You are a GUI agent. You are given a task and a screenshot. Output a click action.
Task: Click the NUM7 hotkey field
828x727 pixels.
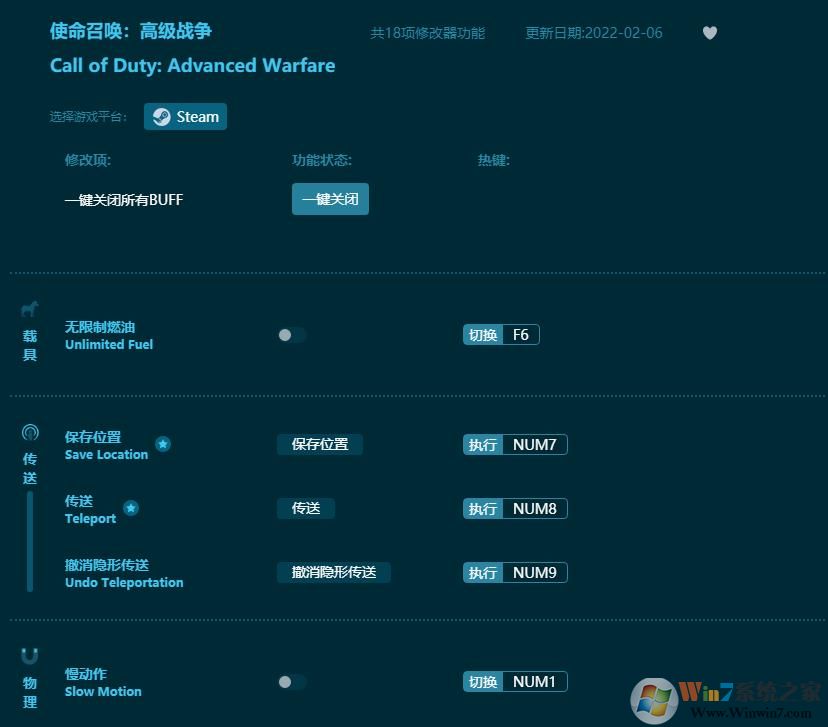tap(535, 445)
